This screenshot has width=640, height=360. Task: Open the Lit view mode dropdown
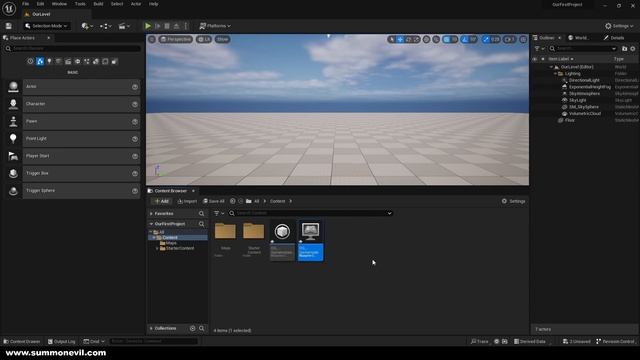(x=204, y=39)
